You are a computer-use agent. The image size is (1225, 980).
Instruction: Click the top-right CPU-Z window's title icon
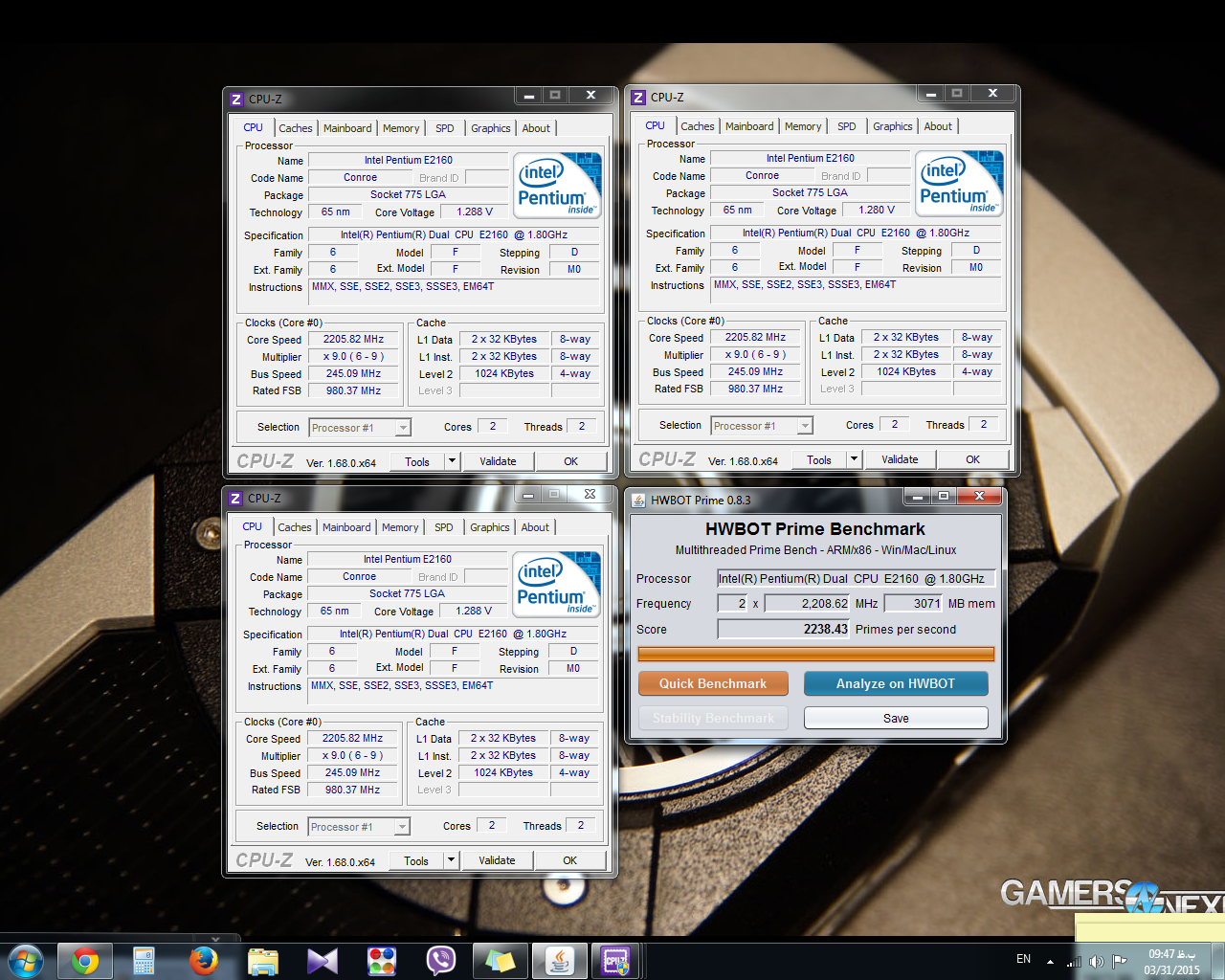[x=638, y=97]
